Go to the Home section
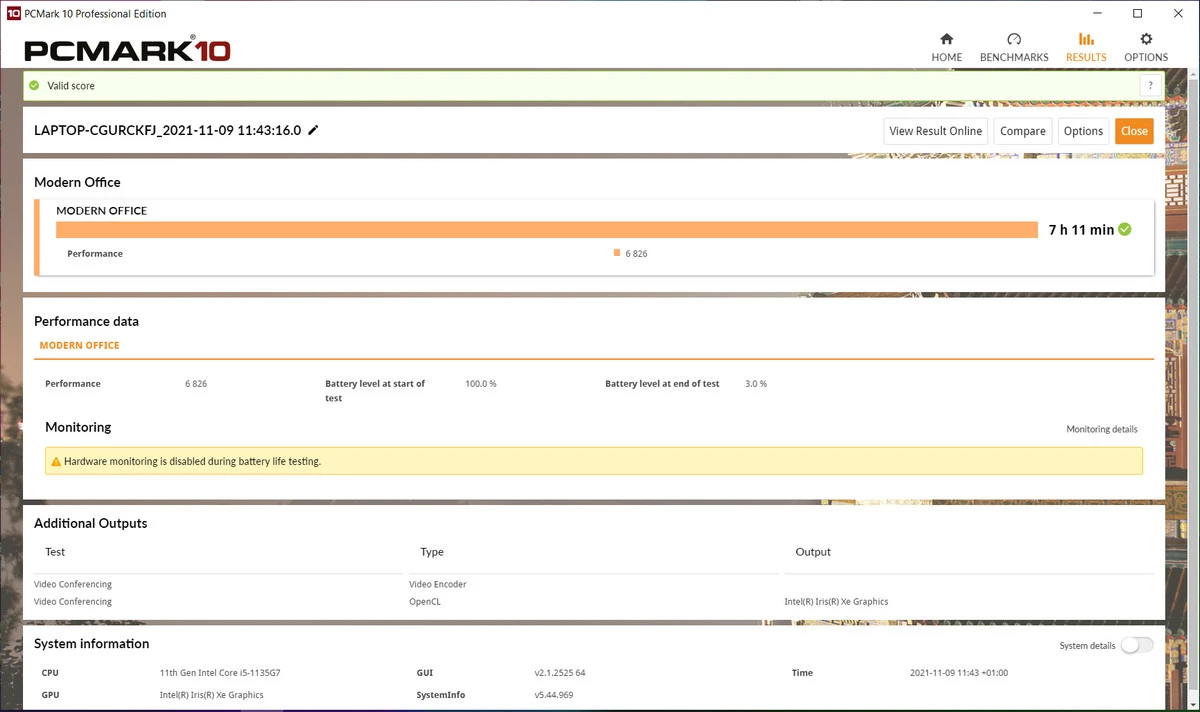 [946, 47]
